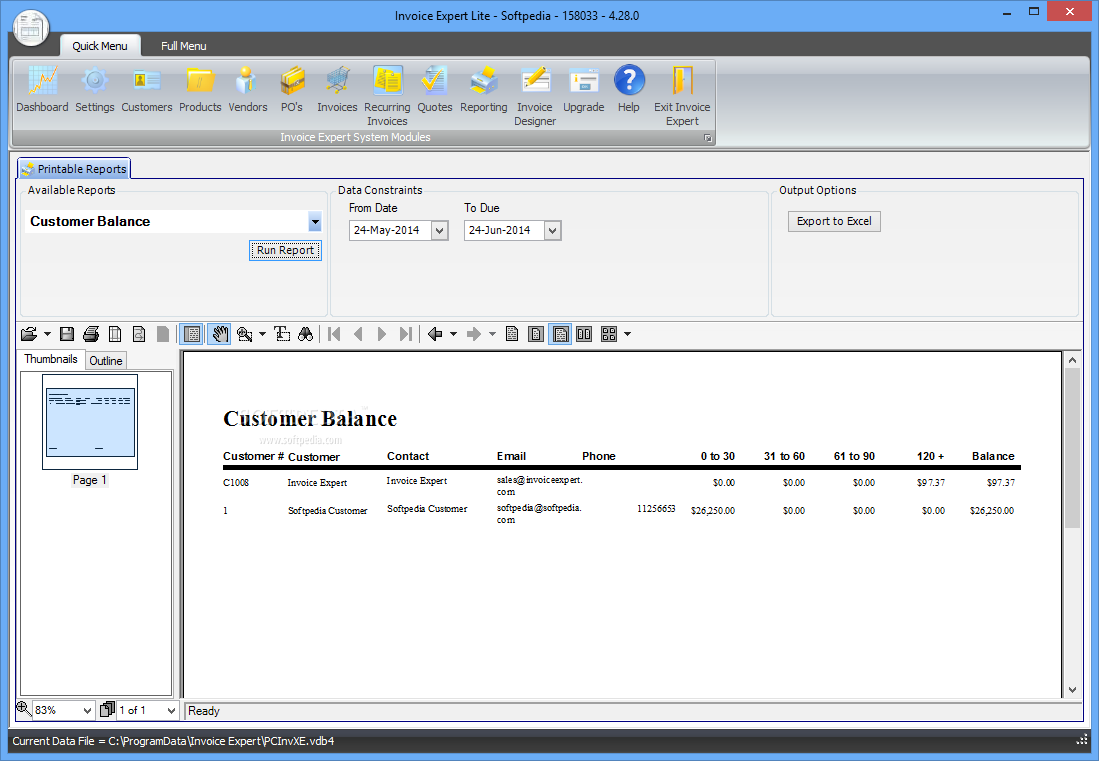Launch the Invoice Designer
The width and height of the screenshot is (1099, 761).
535,96
